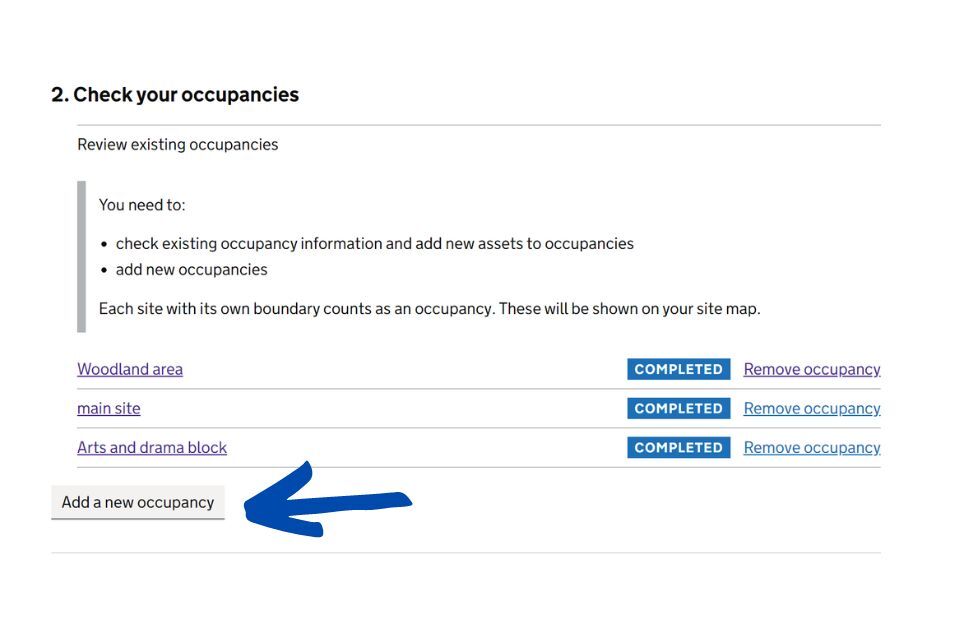Click the COMPLETED tag for main site

(x=678, y=408)
